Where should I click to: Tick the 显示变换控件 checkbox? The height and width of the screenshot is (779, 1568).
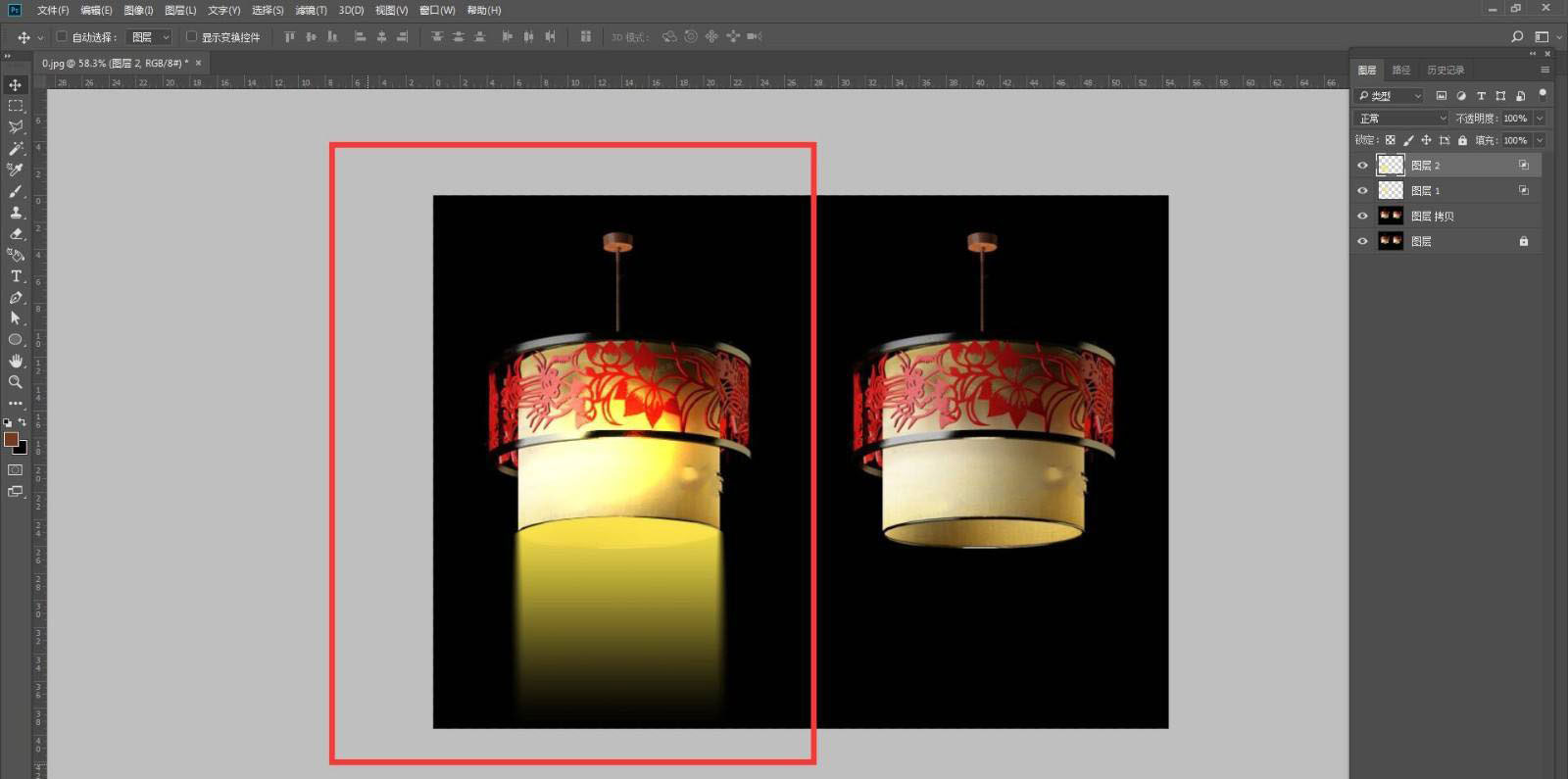pyautogui.click(x=191, y=37)
